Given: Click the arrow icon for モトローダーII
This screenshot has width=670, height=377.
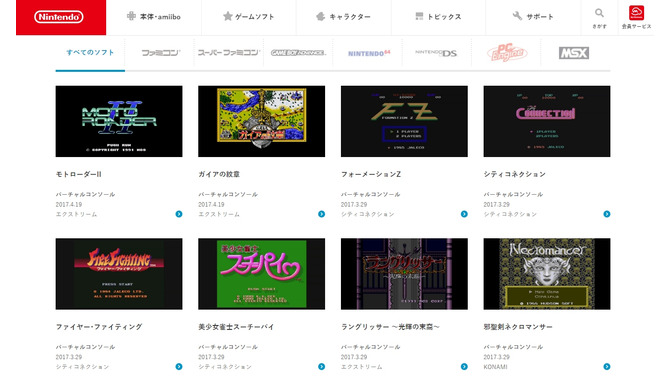Looking at the screenshot, I should point(179,214).
